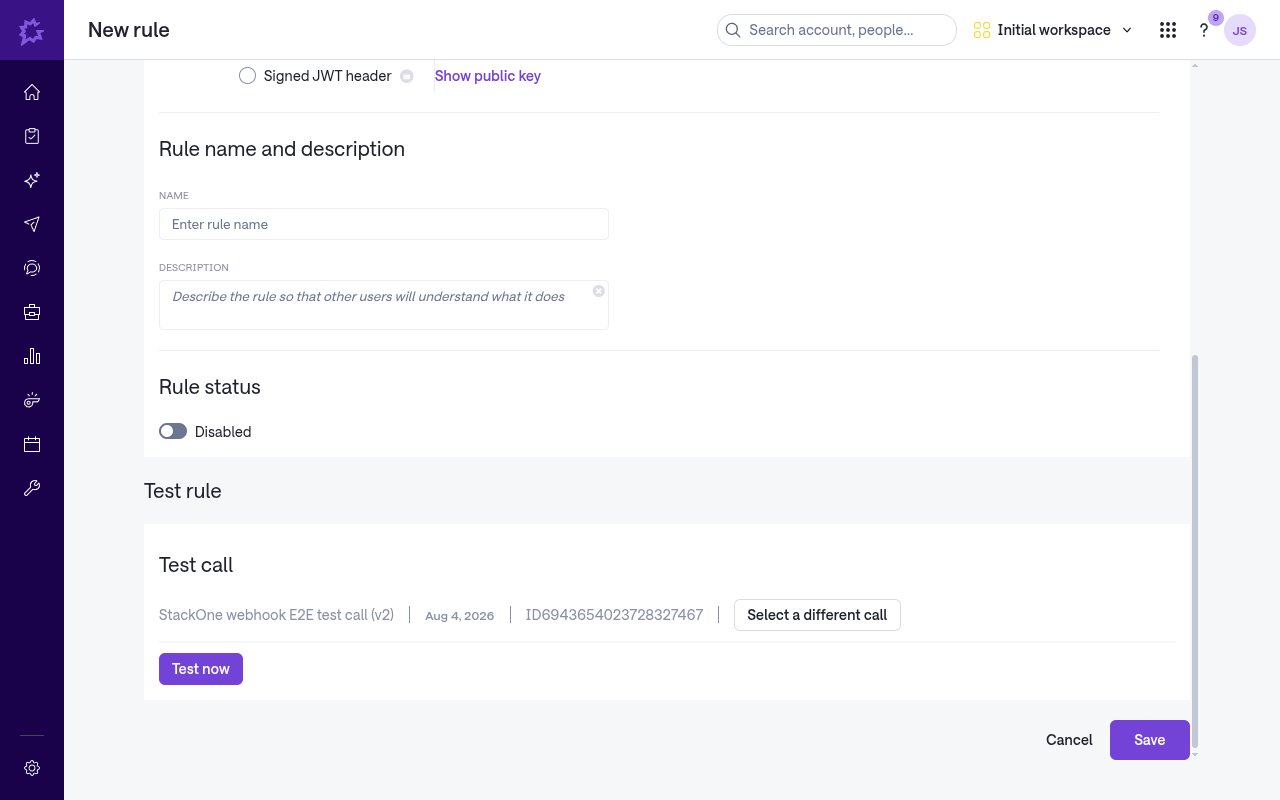The width and height of the screenshot is (1280, 800).
Task: Click the Test rule heading
Action: [x=183, y=491]
